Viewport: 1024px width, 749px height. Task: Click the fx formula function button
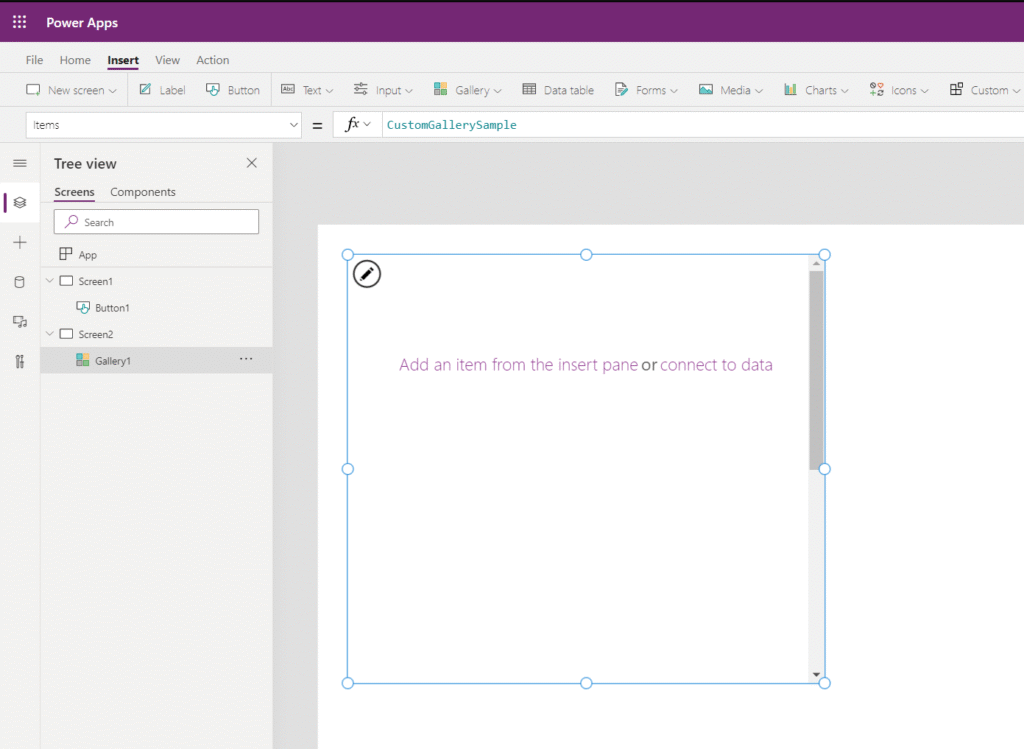pos(357,125)
